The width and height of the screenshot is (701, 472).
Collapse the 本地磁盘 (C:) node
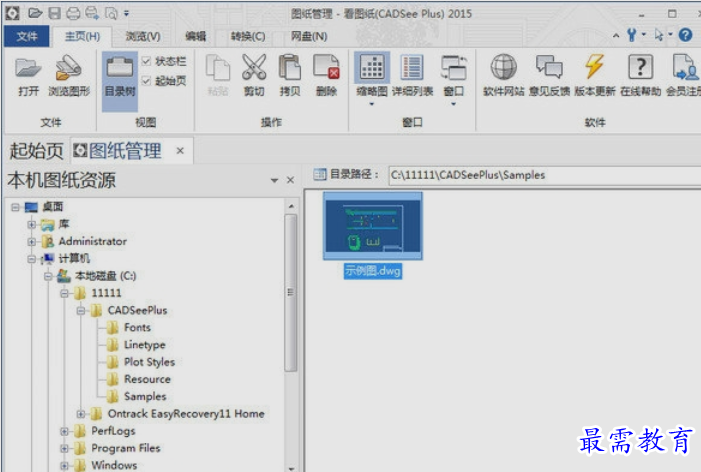click(48, 276)
